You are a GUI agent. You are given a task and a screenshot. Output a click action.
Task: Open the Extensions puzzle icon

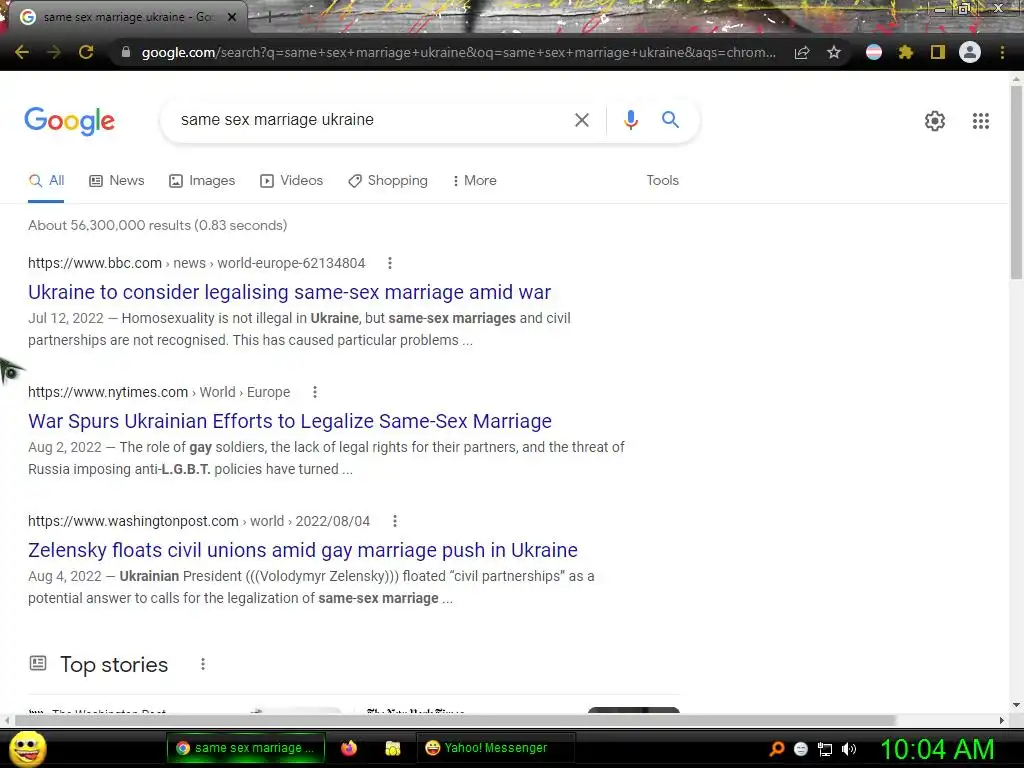coord(905,52)
